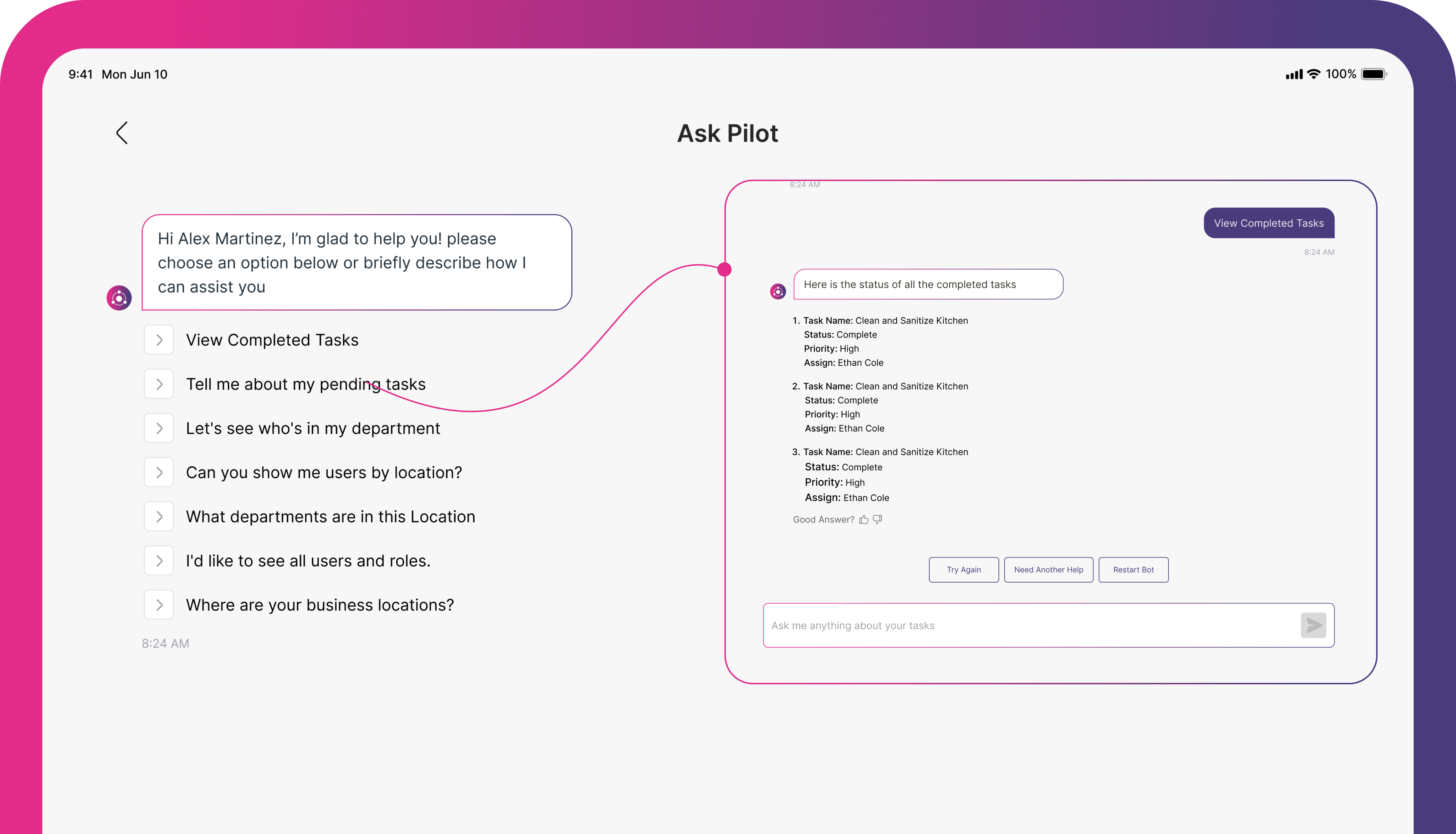The image size is (1456, 834).
Task: Select Where are your business locations?
Action: tap(319, 605)
